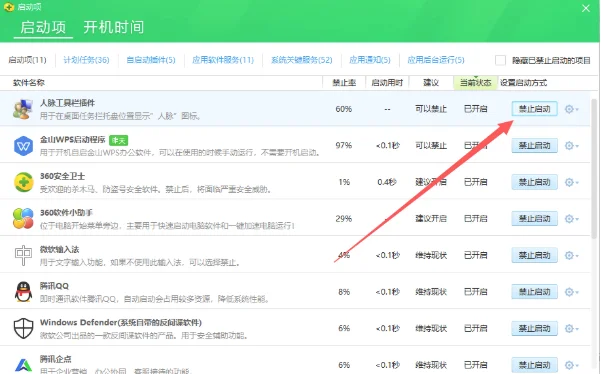Switch to the 启动项 main tab
This screenshot has width=601, height=374.
point(43,27)
